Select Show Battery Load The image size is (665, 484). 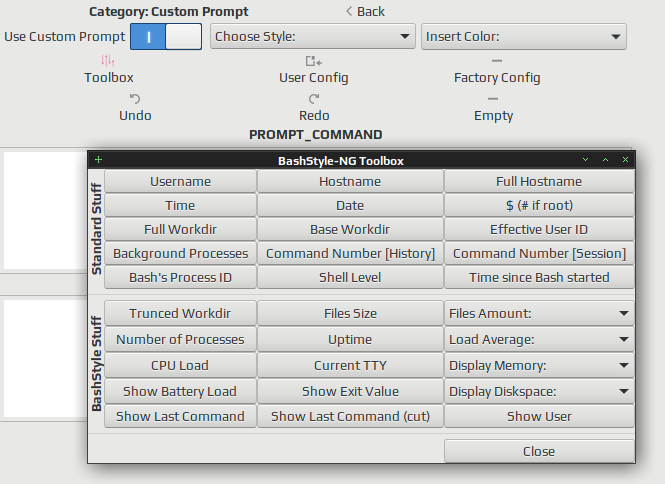(180, 391)
